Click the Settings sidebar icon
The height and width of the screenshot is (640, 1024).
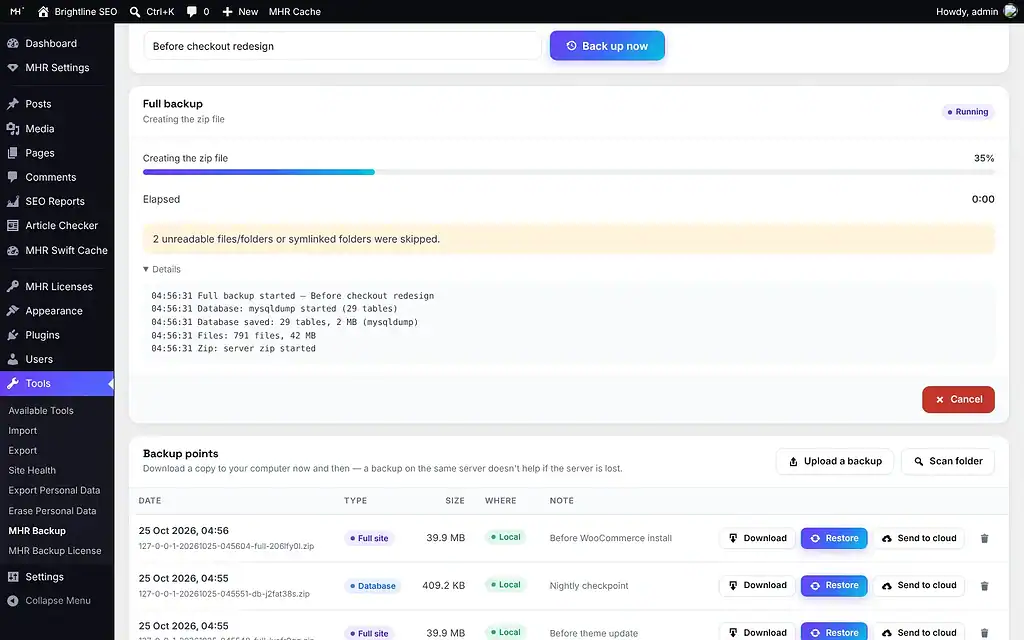(12, 577)
